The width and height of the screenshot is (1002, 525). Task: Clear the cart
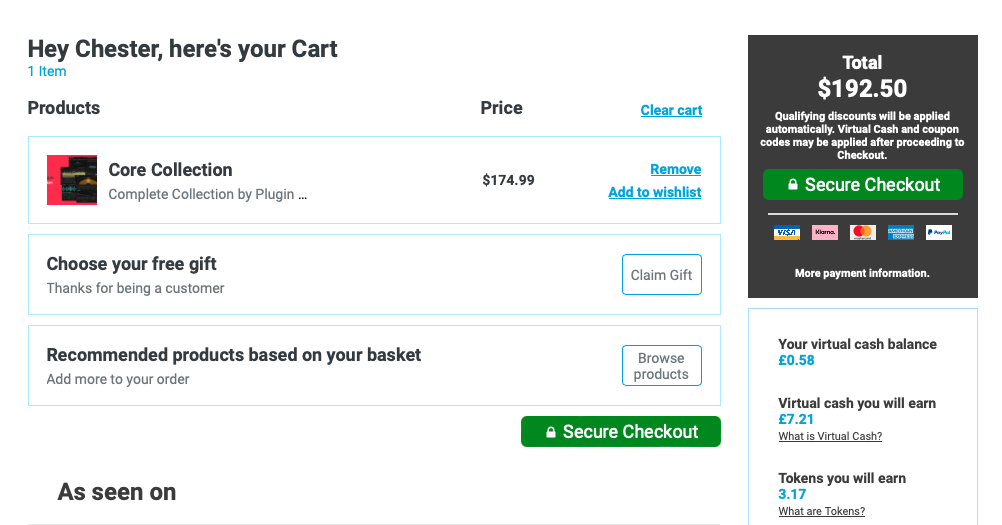[x=671, y=110]
